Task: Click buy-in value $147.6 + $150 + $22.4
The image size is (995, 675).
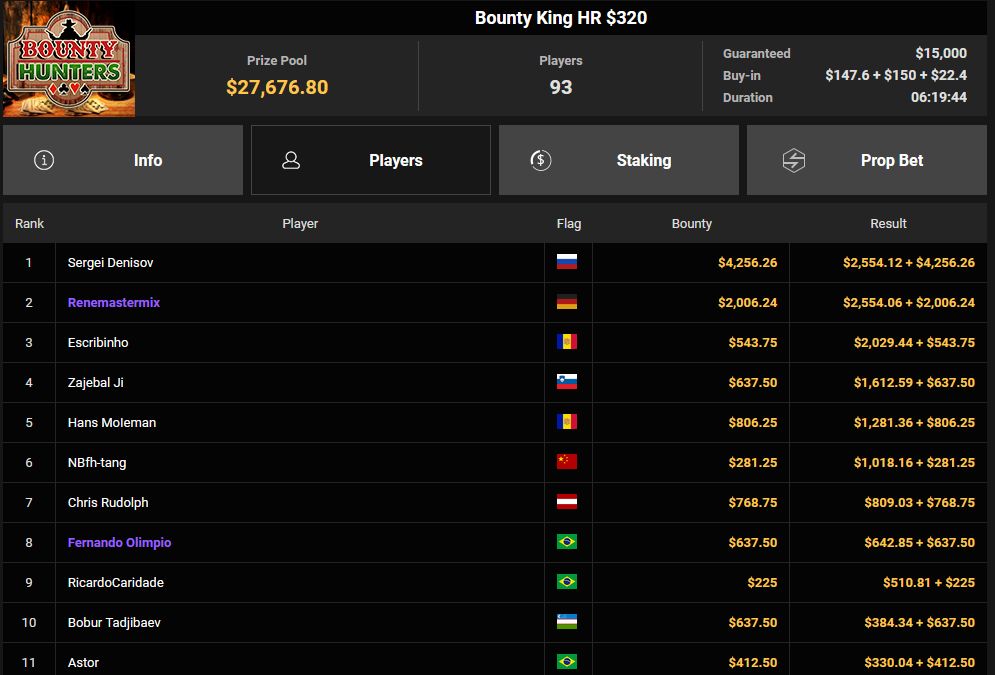Action: point(896,75)
